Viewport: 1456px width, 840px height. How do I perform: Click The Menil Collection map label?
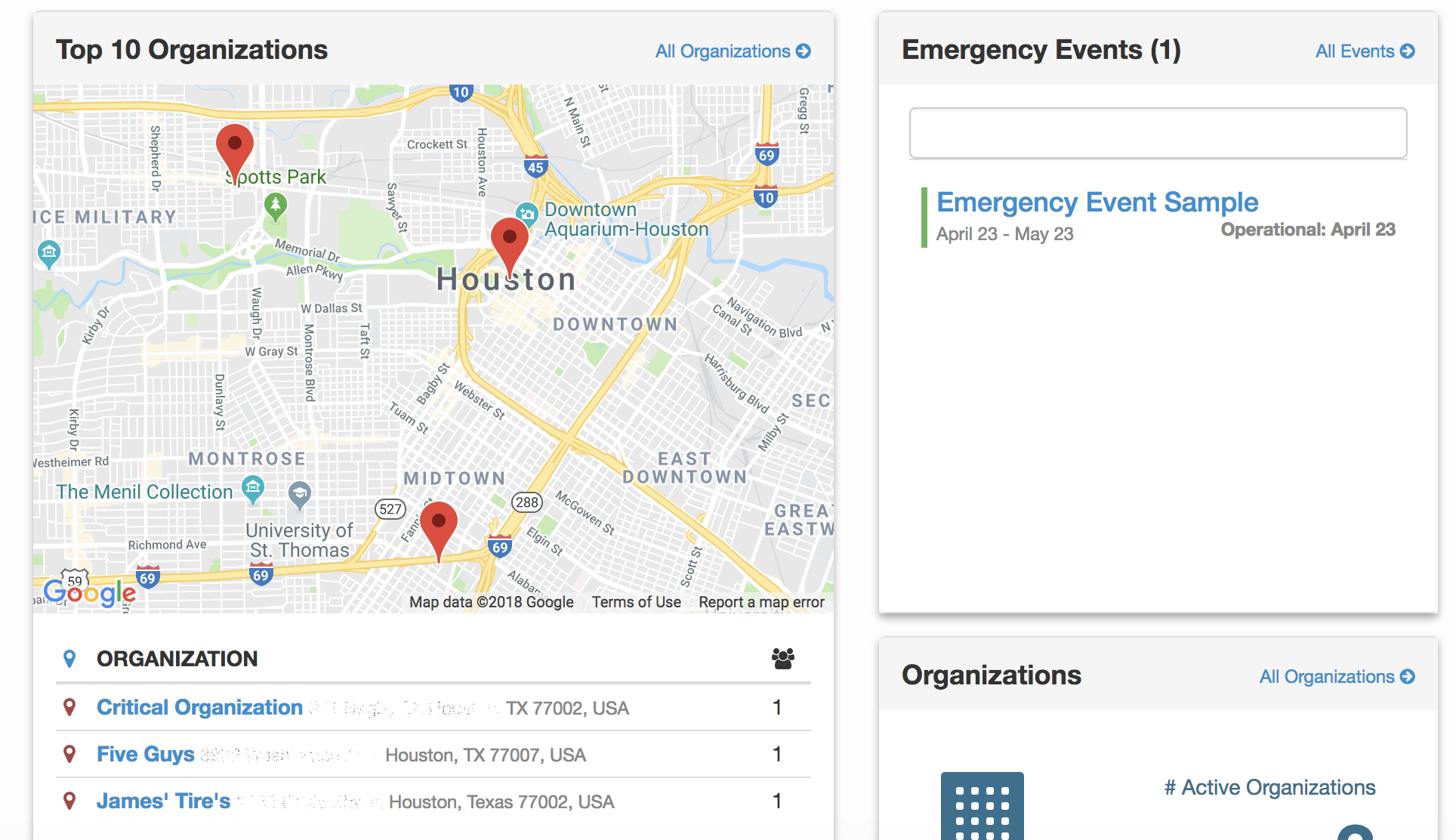pyautogui.click(x=144, y=492)
